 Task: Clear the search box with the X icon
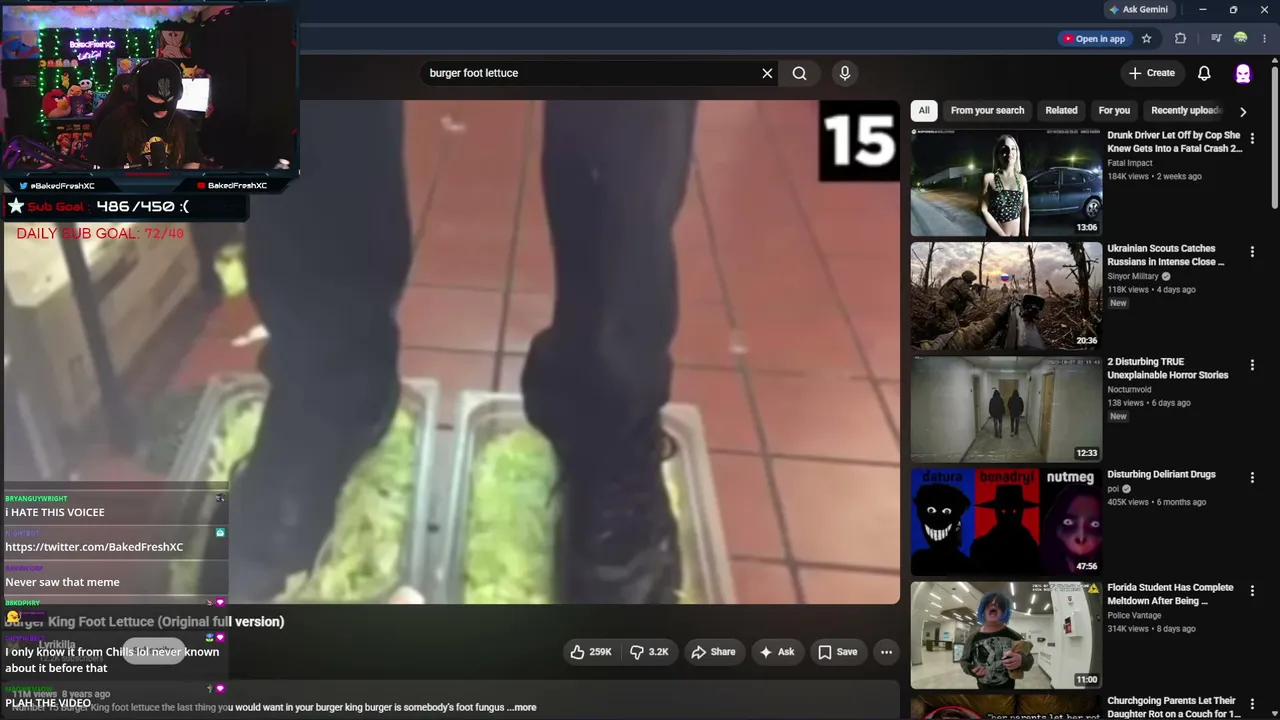767,73
